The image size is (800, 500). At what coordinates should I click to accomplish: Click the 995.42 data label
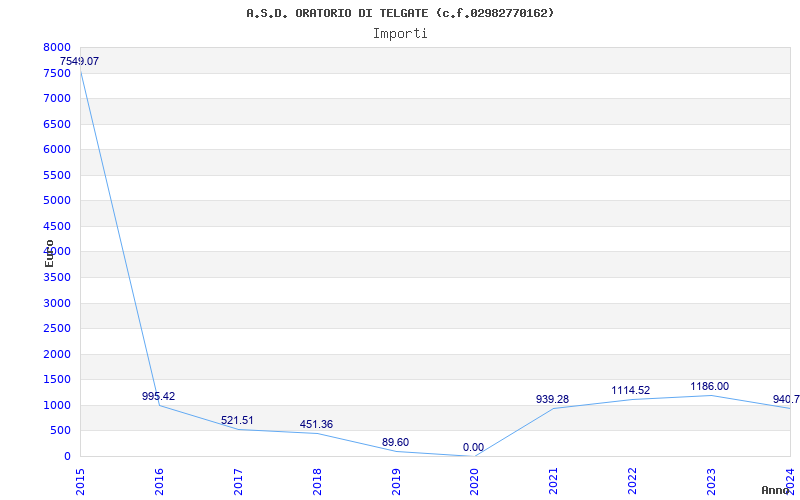tap(158, 396)
